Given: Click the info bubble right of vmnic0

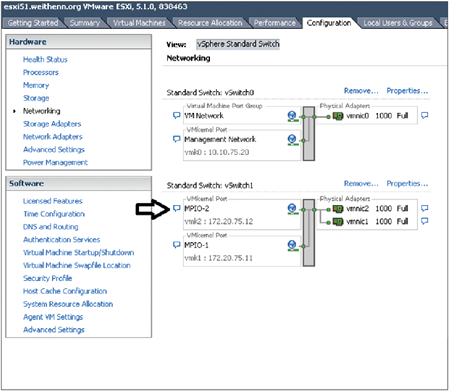Looking at the screenshot, I should coord(424,116).
